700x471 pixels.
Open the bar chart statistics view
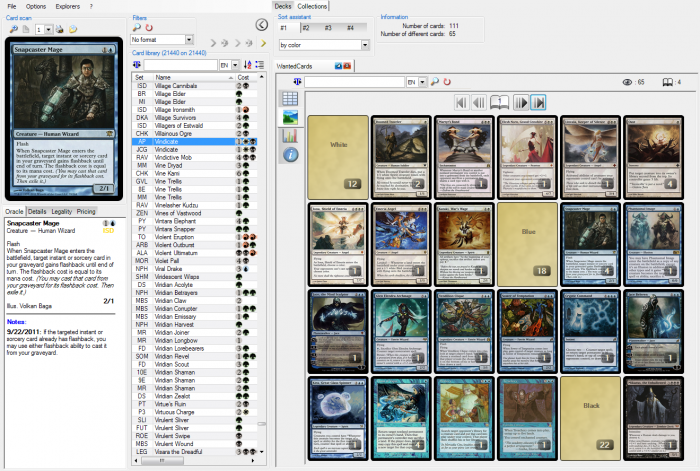[x=290, y=136]
